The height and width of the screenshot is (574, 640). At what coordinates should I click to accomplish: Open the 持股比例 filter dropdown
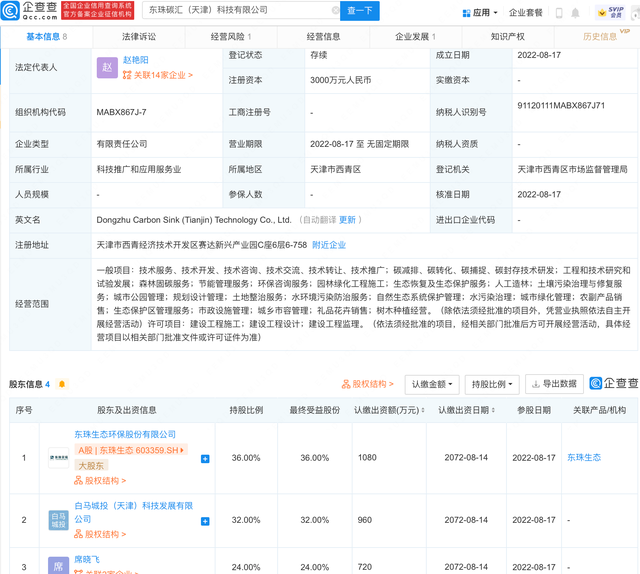(x=492, y=385)
